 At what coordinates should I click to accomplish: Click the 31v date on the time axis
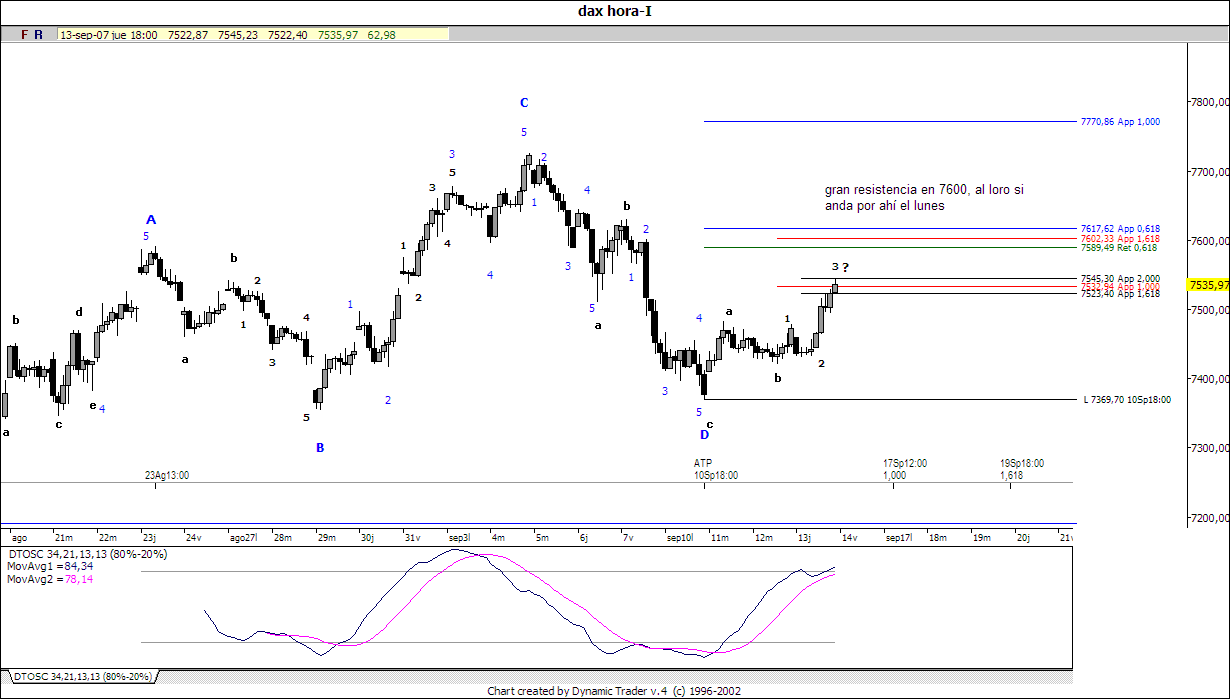[x=412, y=538]
